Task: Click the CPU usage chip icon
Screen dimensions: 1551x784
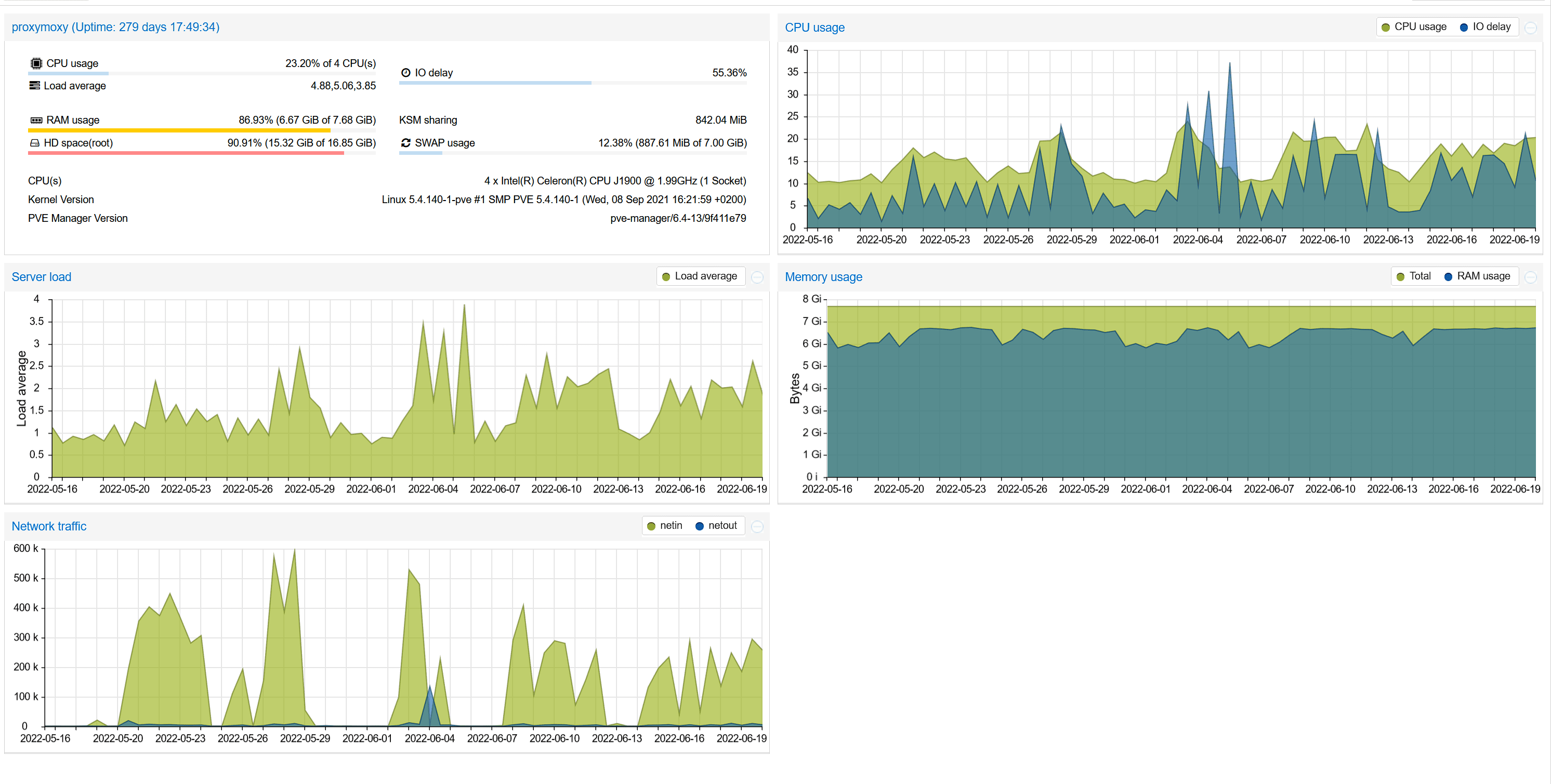Action: (x=36, y=63)
